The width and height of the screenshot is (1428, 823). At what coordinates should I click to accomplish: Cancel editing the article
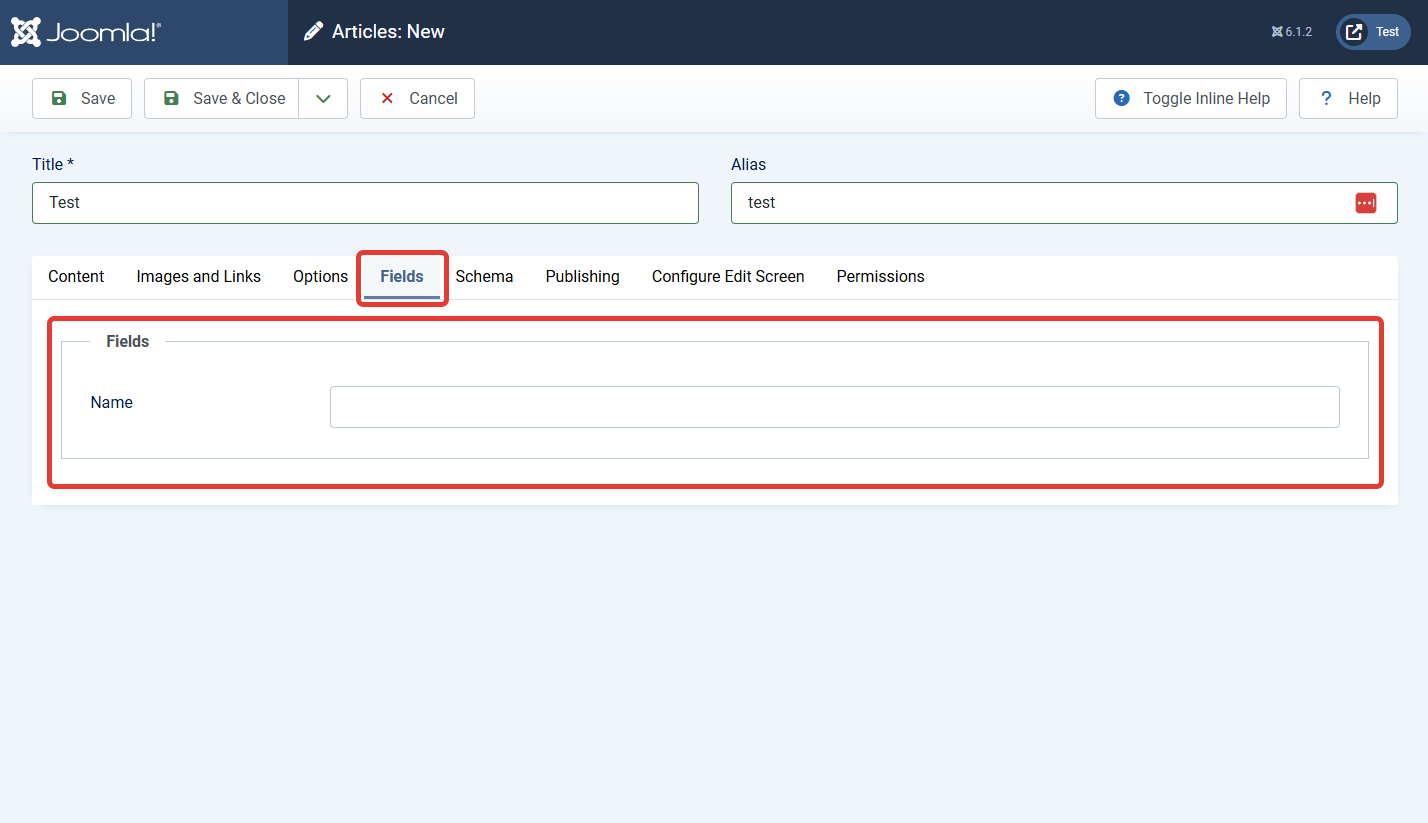[417, 99]
